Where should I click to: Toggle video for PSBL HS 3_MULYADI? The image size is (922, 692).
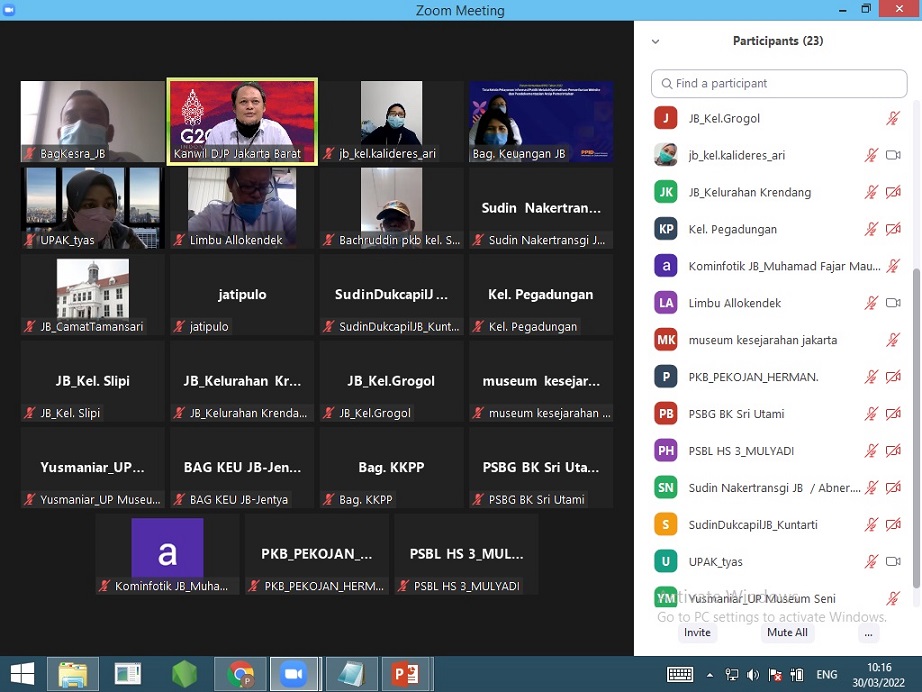pos(893,451)
